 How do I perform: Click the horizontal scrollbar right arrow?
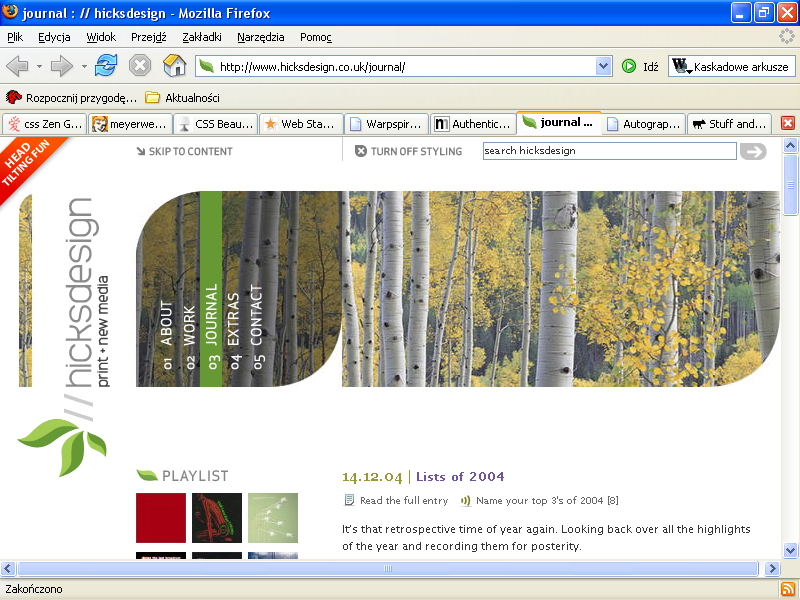pos(772,568)
